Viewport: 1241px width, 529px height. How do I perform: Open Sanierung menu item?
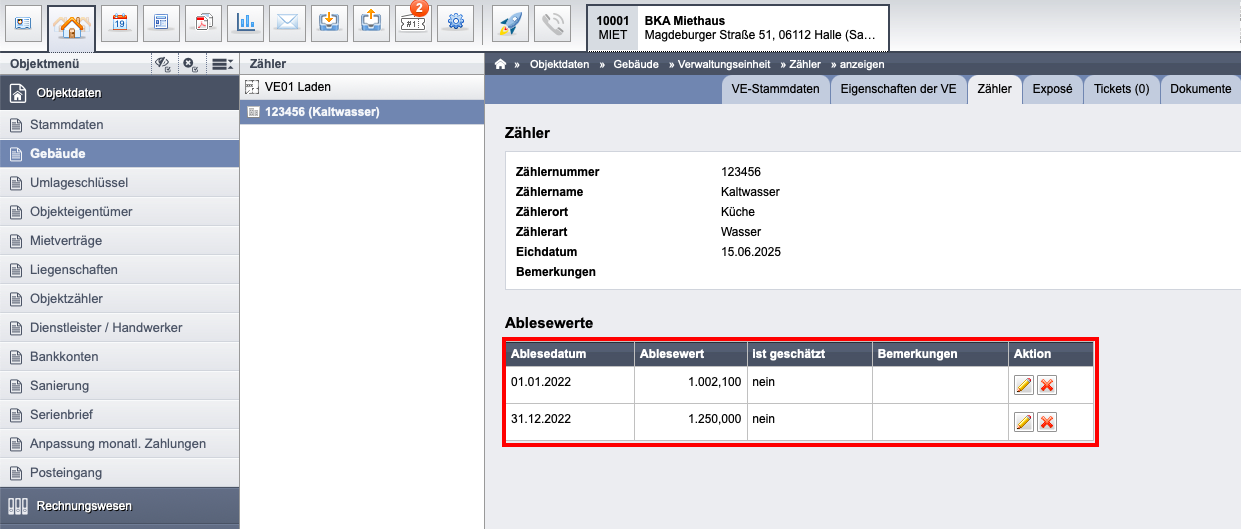pyautogui.click(x=120, y=386)
